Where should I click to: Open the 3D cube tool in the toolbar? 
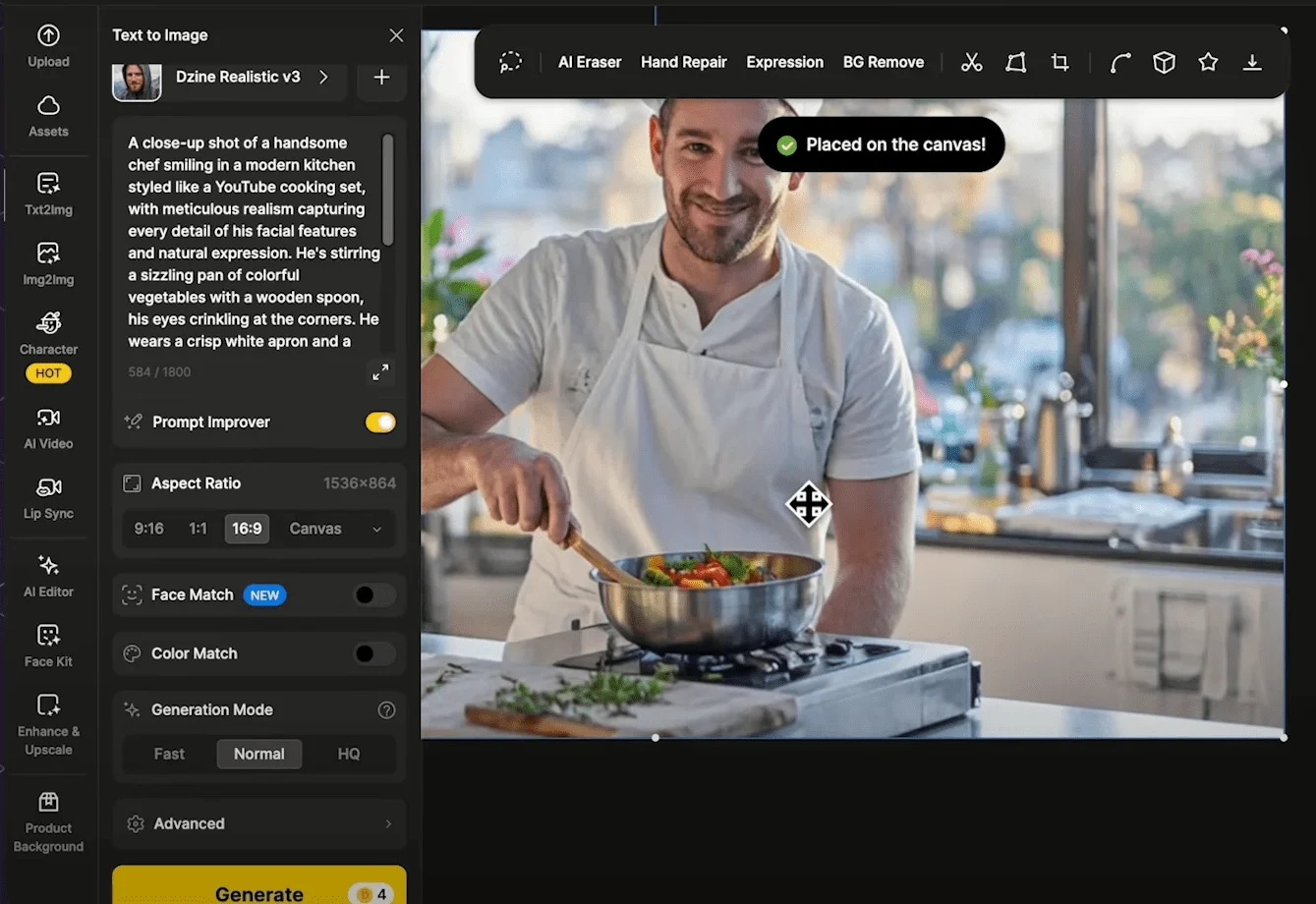pos(1164,62)
